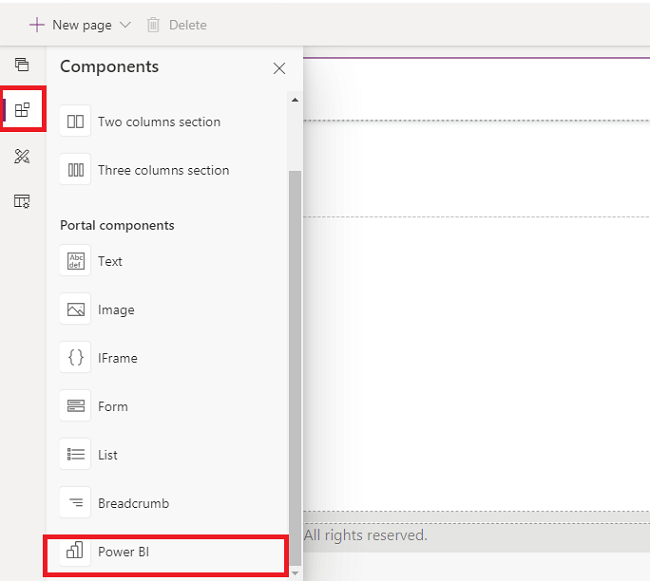This screenshot has height=581, width=650.
Task: Click the scrollbar up arrow
Action: [295, 100]
